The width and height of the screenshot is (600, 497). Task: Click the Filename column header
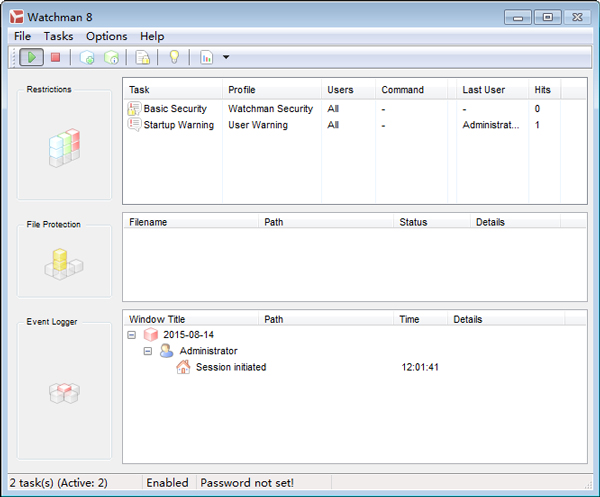click(x=191, y=222)
